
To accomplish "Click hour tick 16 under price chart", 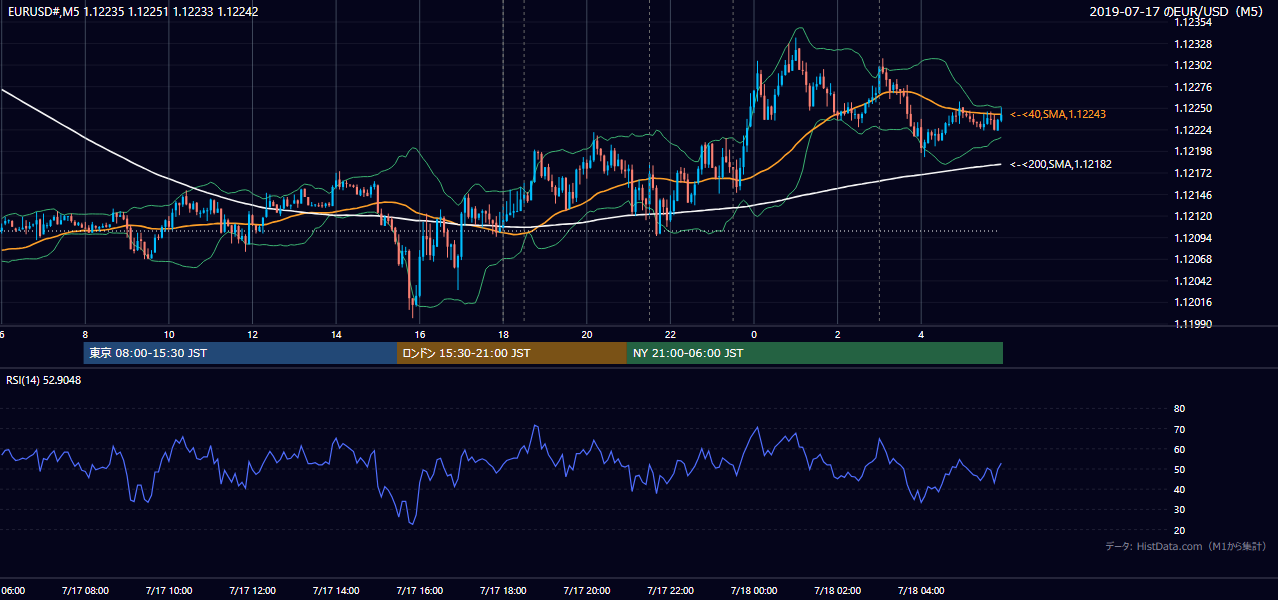I will point(420,335).
